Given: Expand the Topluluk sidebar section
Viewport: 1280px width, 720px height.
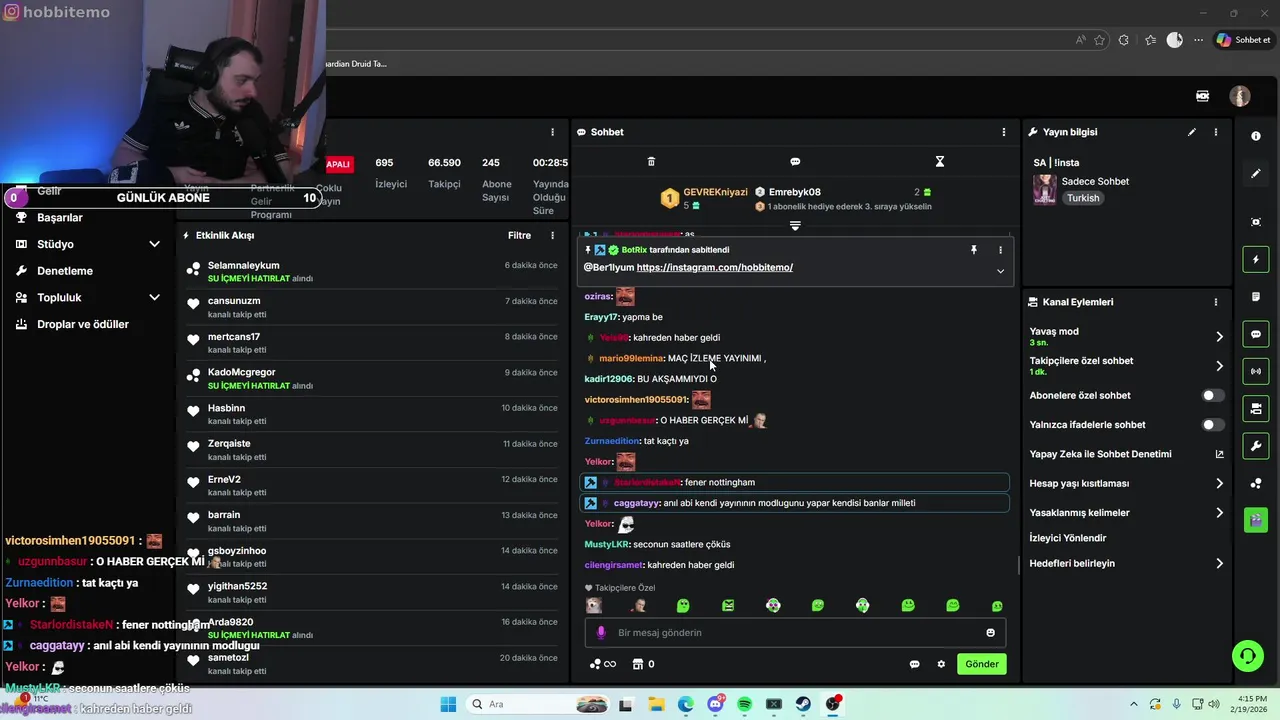Looking at the screenshot, I should click(x=154, y=297).
